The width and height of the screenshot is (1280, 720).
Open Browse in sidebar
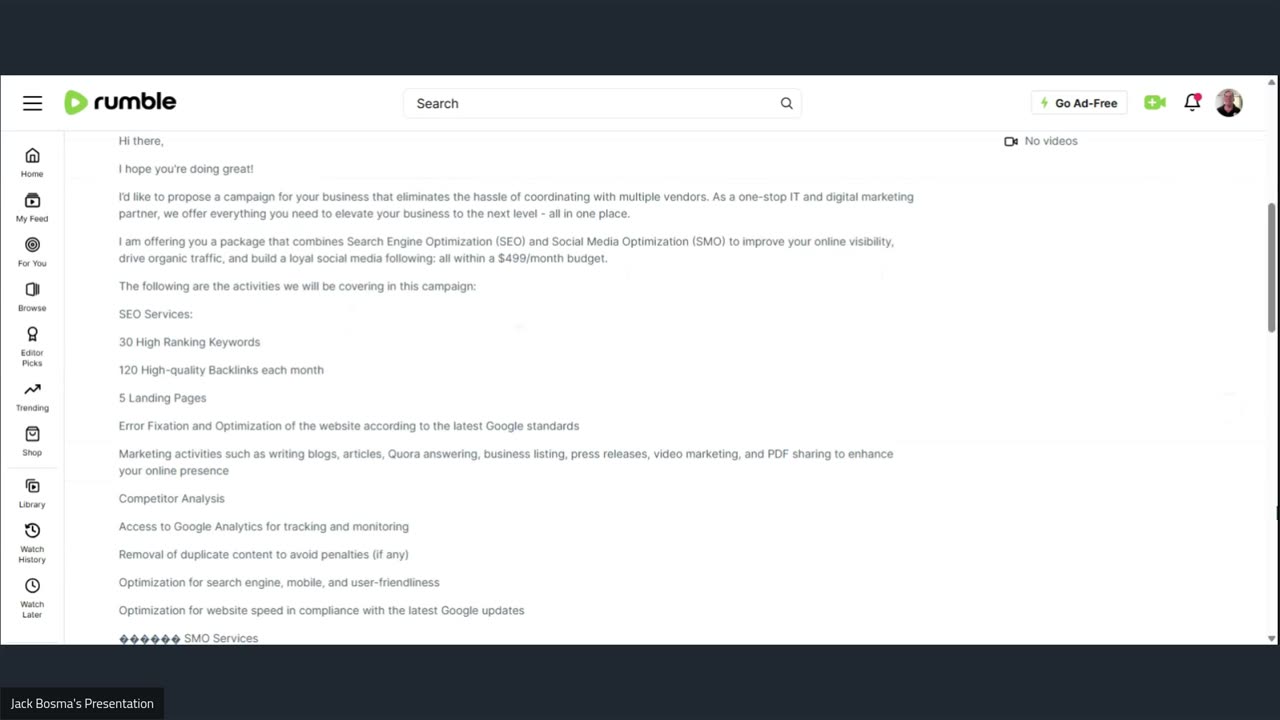(x=32, y=296)
